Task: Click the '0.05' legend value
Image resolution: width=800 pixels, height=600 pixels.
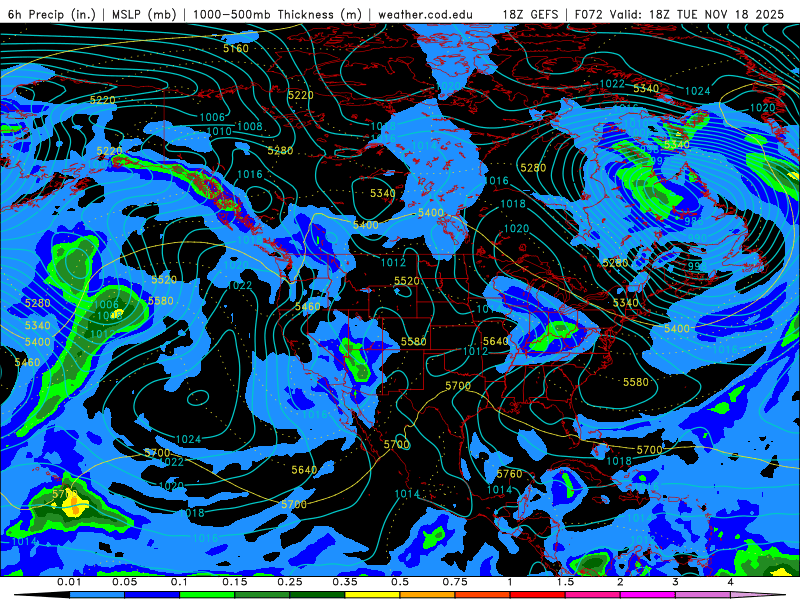Action: pos(124,582)
